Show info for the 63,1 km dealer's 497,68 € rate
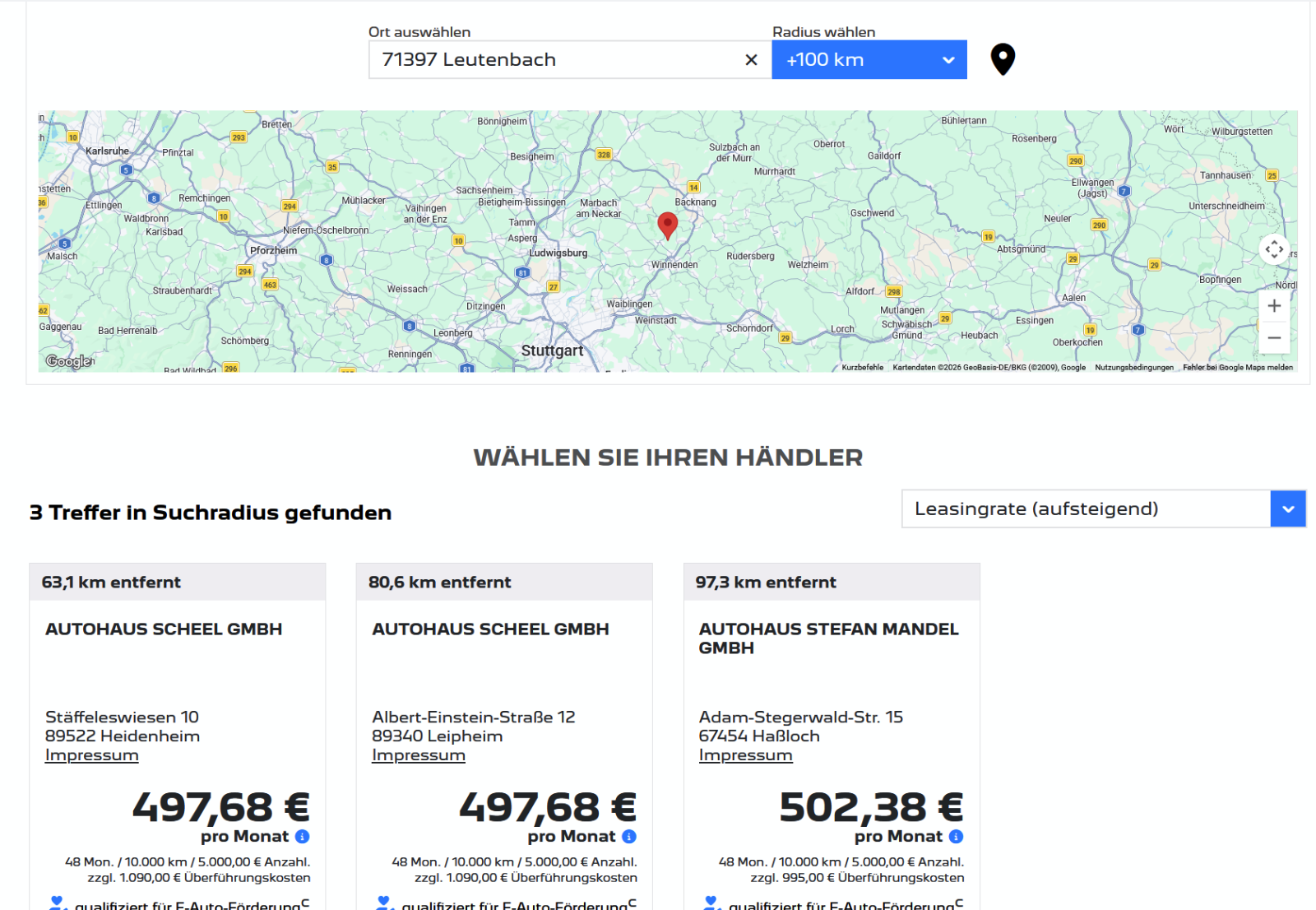Viewport: 1316px width, 910px height. [x=303, y=837]
